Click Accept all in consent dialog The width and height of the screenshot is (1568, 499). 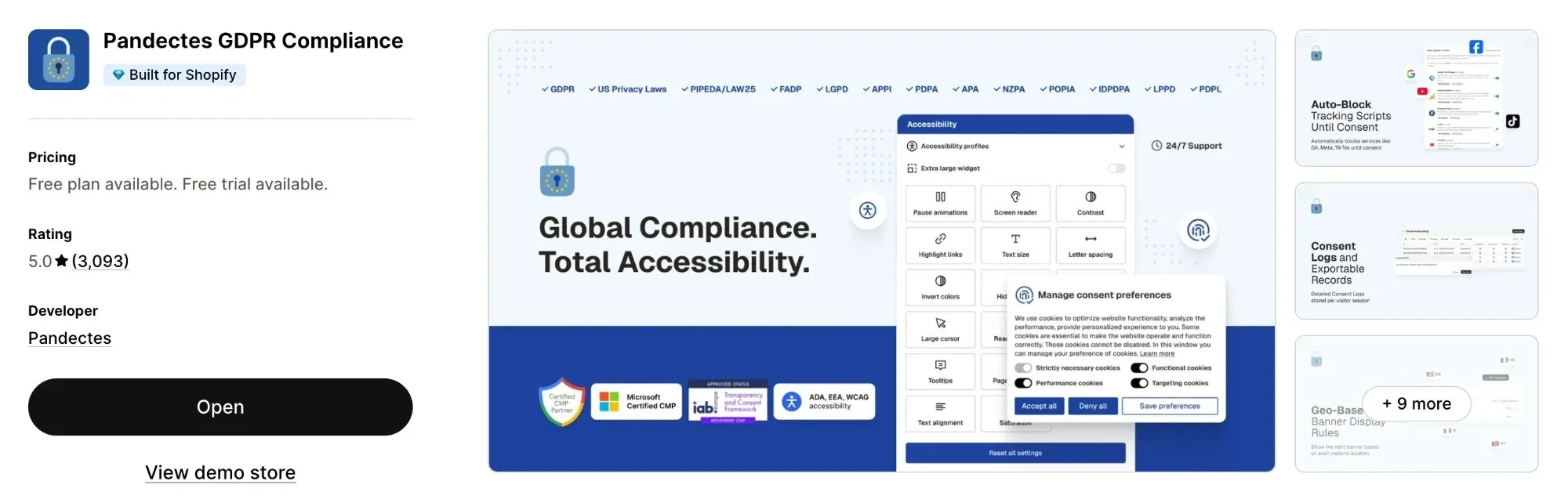click(1039, 406)
